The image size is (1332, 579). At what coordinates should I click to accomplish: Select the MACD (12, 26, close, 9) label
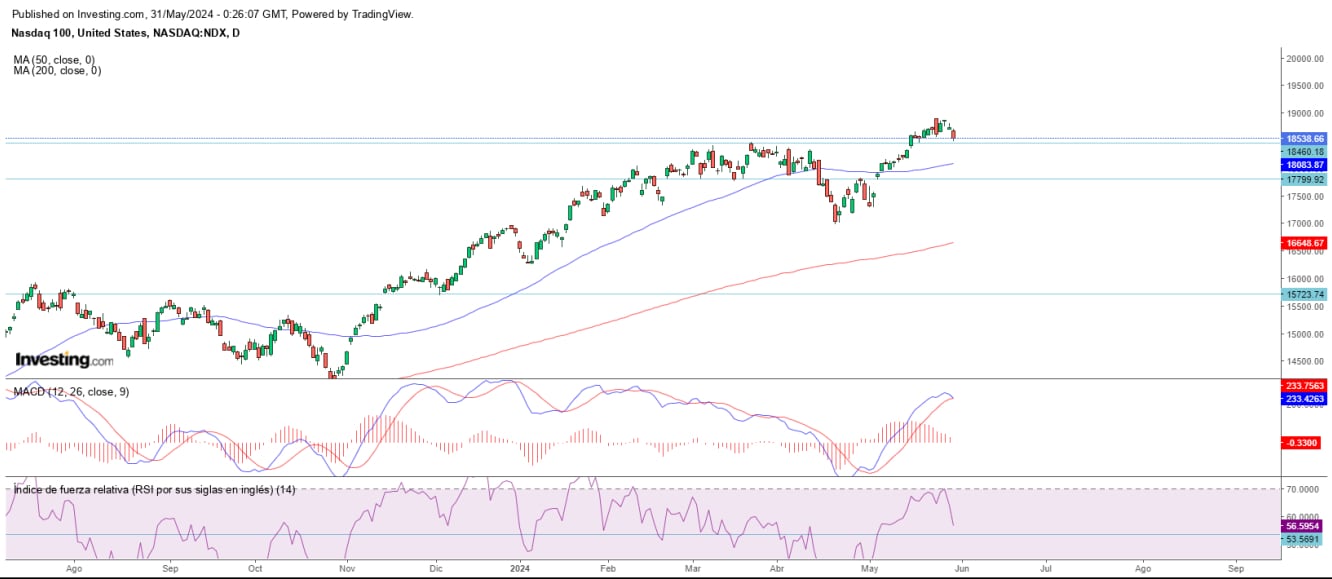point(70,391)
